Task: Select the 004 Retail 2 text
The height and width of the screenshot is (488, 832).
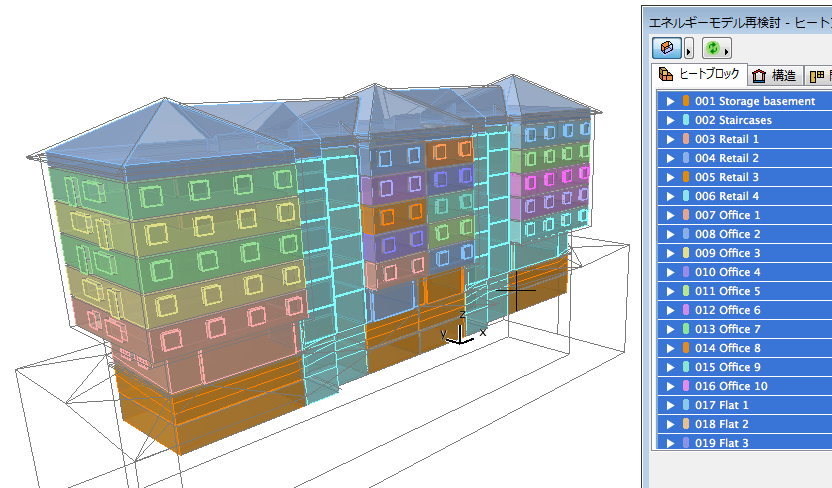Action: pos(727,158)
